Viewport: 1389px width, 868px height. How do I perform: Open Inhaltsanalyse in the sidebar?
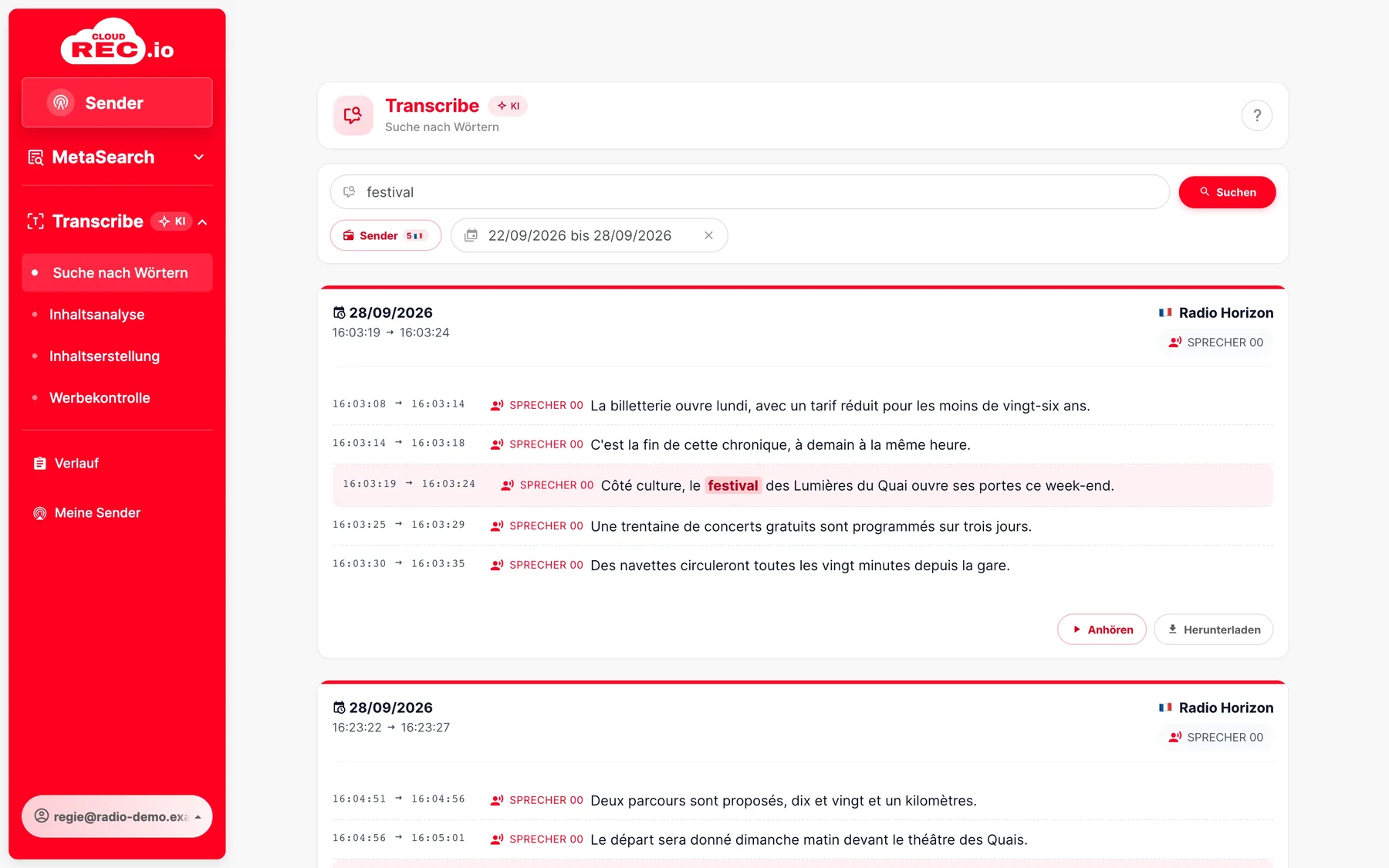tap(97, 315)
